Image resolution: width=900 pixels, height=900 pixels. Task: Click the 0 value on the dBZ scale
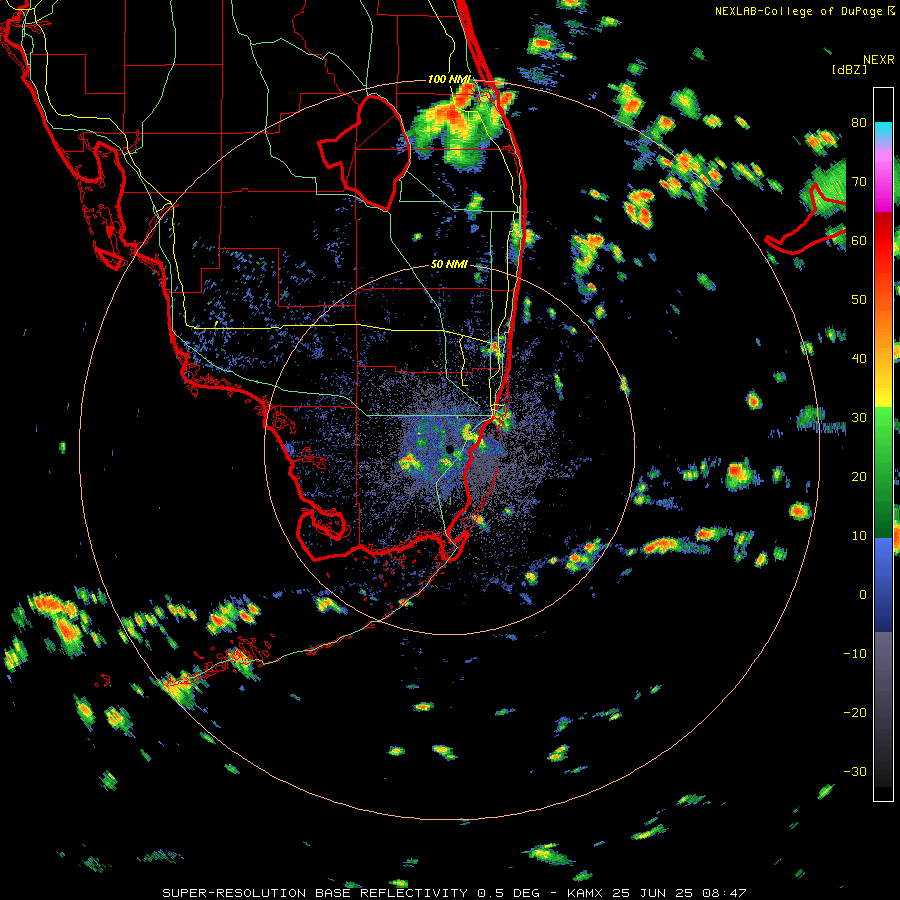(x=863, y=595)
